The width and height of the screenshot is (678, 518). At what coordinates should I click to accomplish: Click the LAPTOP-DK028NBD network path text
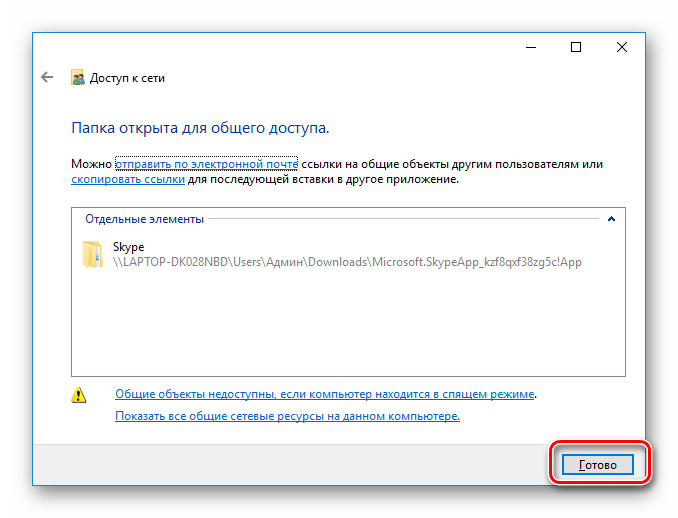click(347, 262)
